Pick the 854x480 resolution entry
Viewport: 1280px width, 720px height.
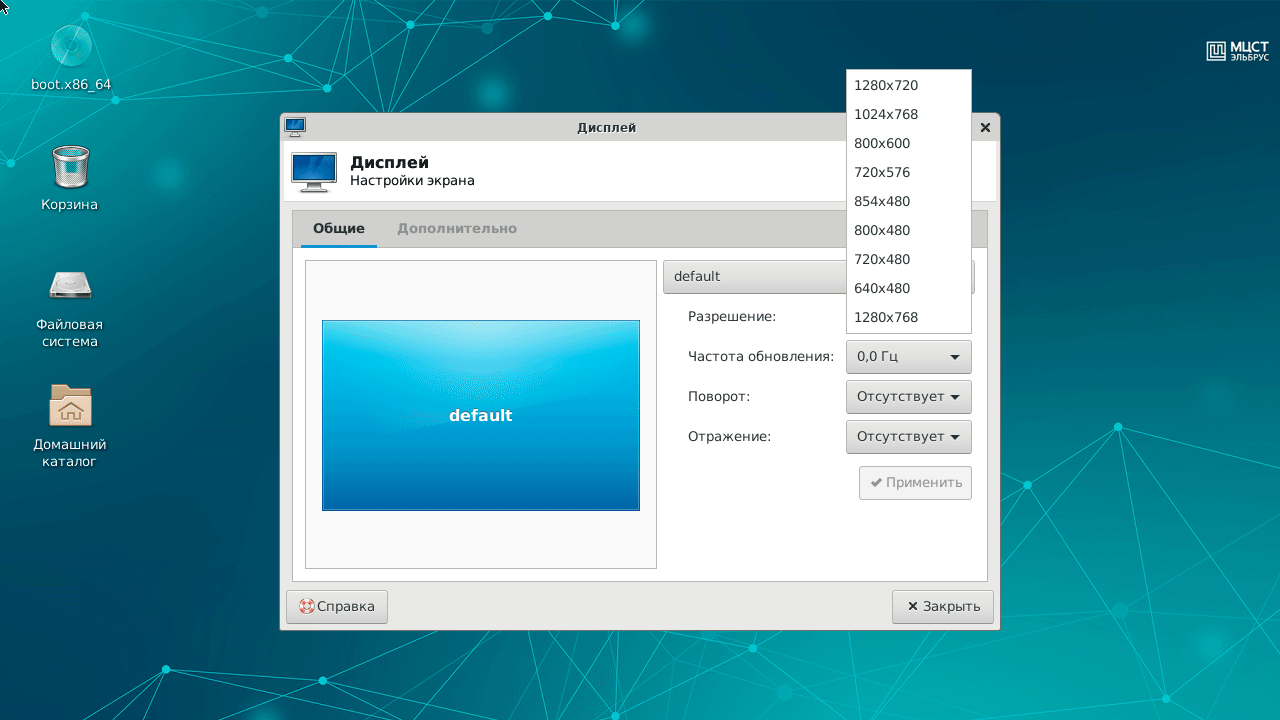coord(909,201)
